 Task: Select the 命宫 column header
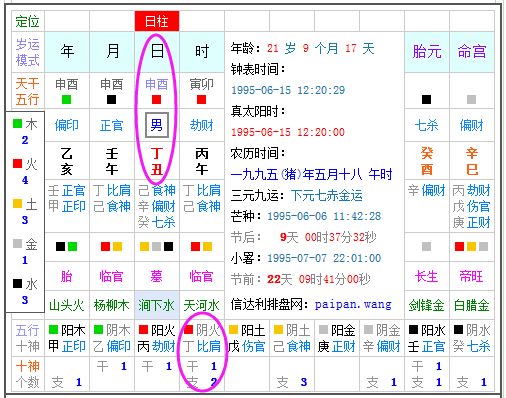coord(472,52)
